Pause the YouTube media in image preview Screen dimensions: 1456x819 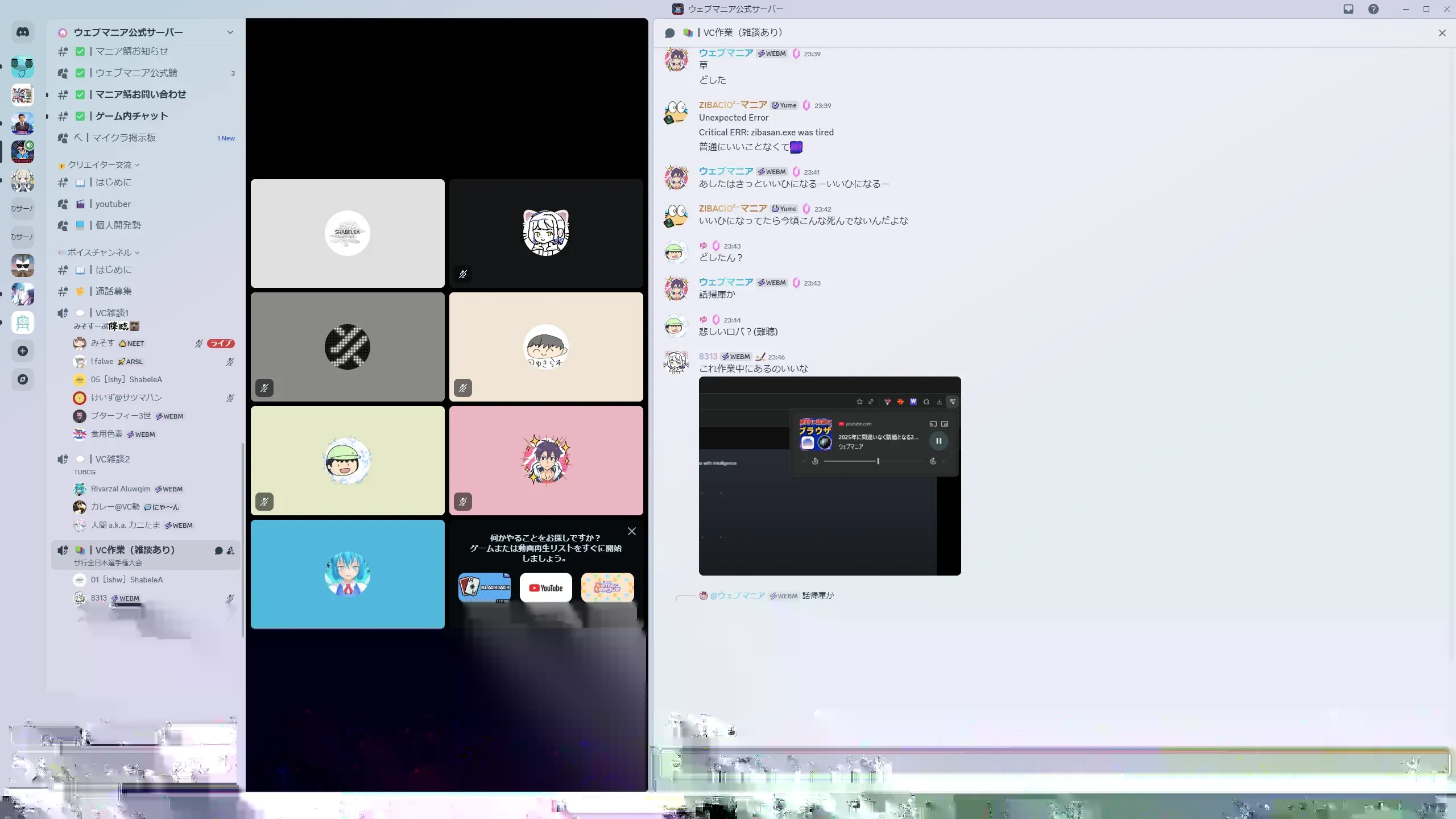click(938, 441)
